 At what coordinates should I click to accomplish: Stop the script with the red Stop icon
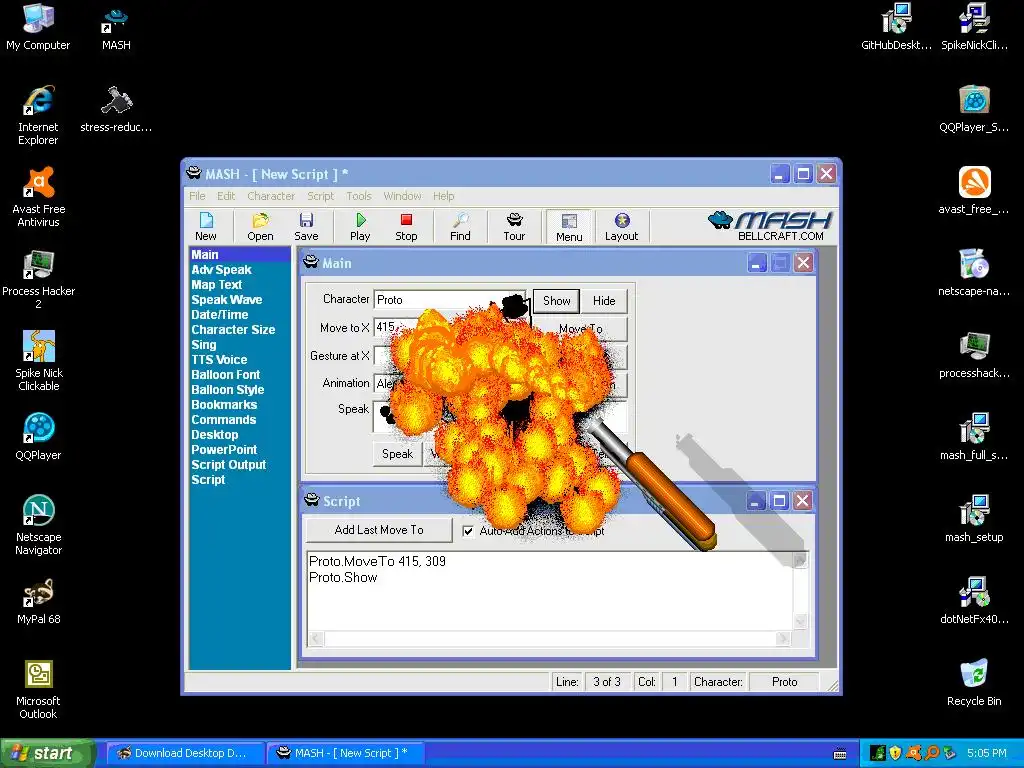pos(406,227)
